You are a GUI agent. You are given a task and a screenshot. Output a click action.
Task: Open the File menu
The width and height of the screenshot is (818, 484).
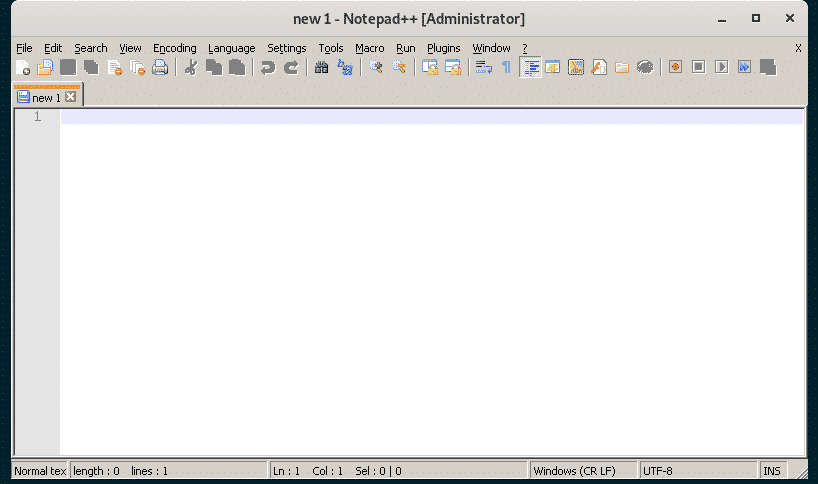[x=24, y=48]
